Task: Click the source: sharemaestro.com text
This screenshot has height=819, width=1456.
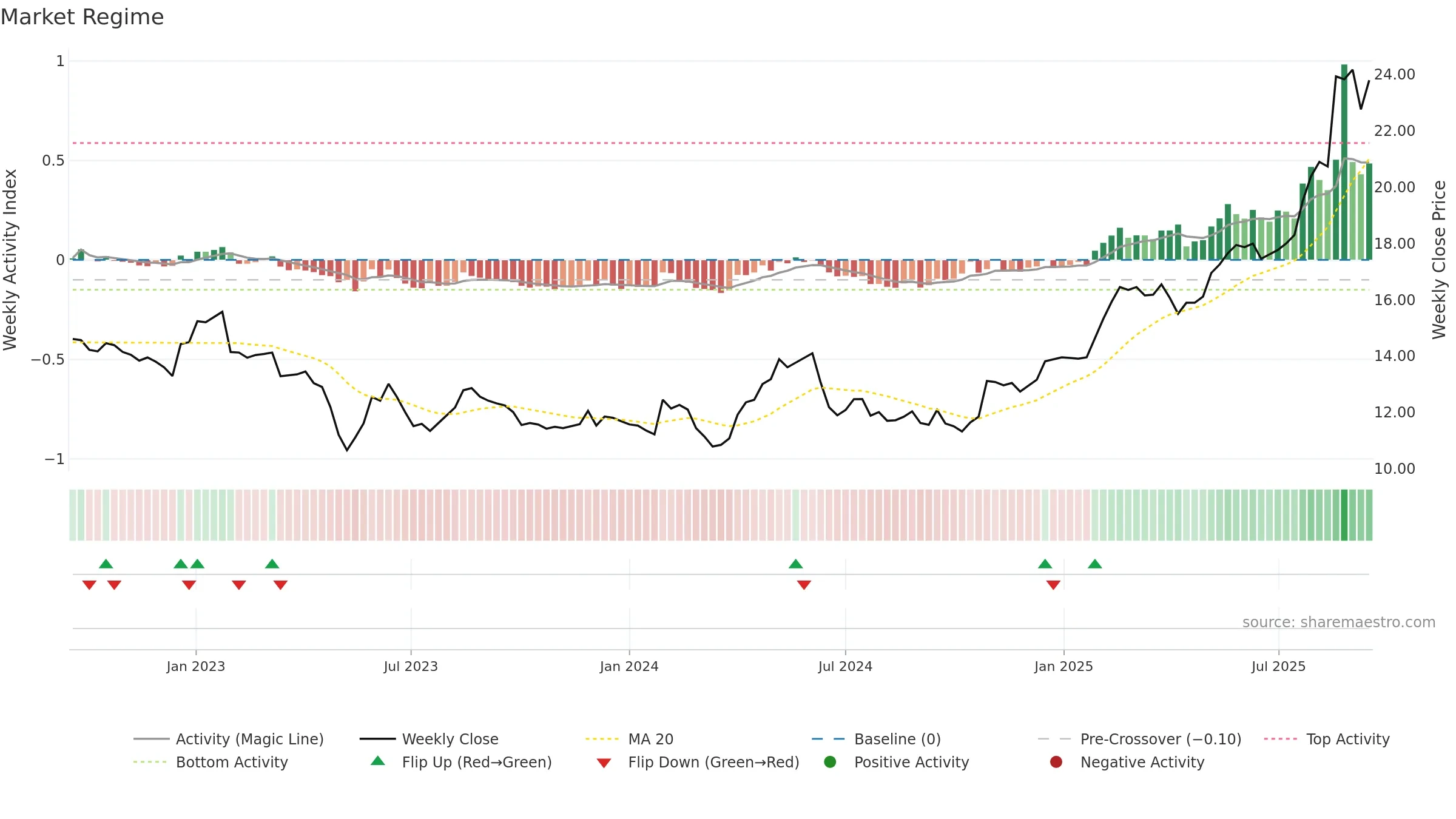Action: point(1339,622)
